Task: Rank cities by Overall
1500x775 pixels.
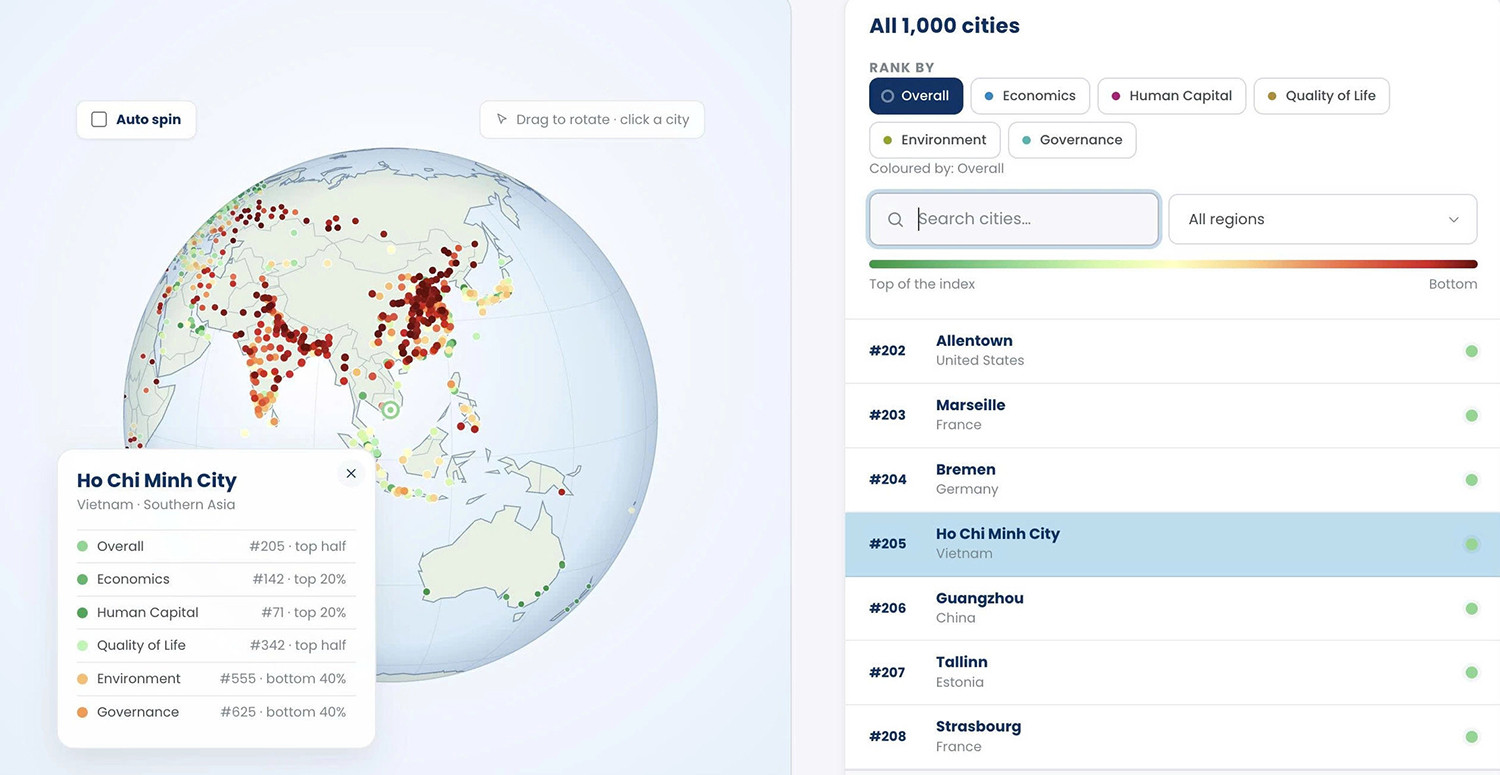Action: (916, 96)
